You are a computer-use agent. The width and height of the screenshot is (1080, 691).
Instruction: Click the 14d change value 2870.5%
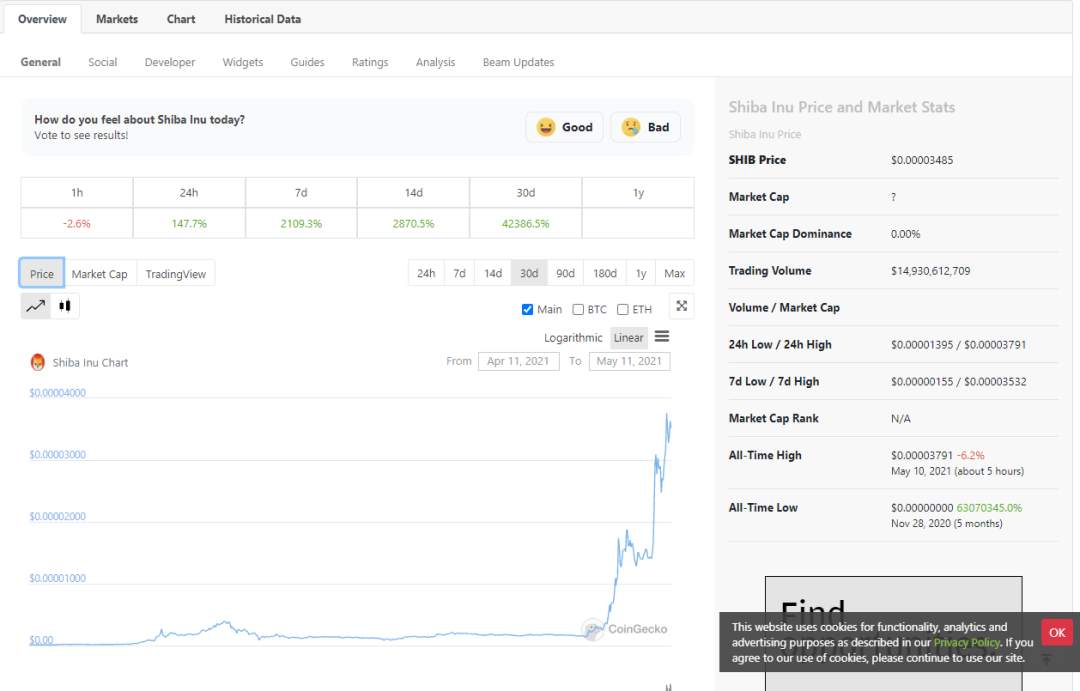pos(413,223)
